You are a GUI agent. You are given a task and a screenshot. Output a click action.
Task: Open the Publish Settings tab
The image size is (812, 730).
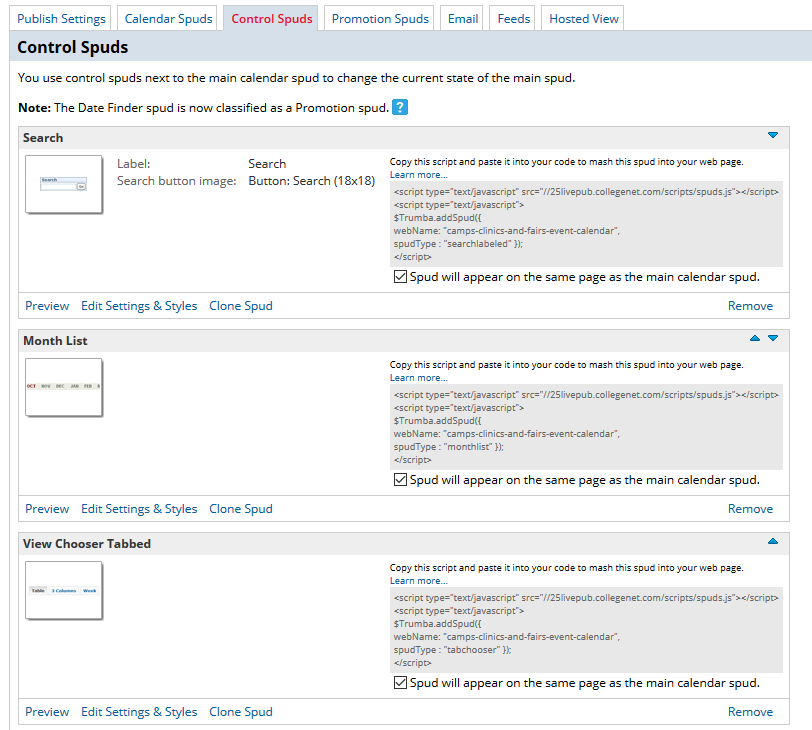pyautogui.click(x=61, y=19)
